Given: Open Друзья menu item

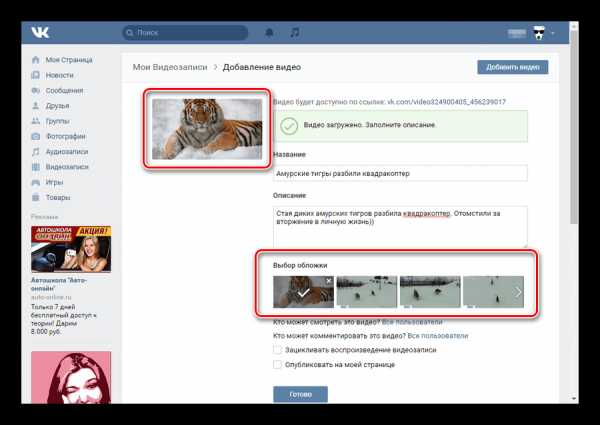Looking at the screenshot, I should [57, 106].
